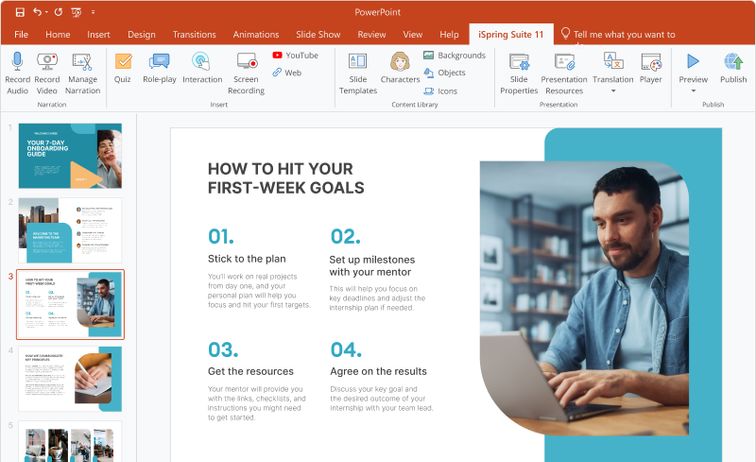Click the Record Audio microphone icon
This screenshot has width=756, height=462.
point(18,61)
